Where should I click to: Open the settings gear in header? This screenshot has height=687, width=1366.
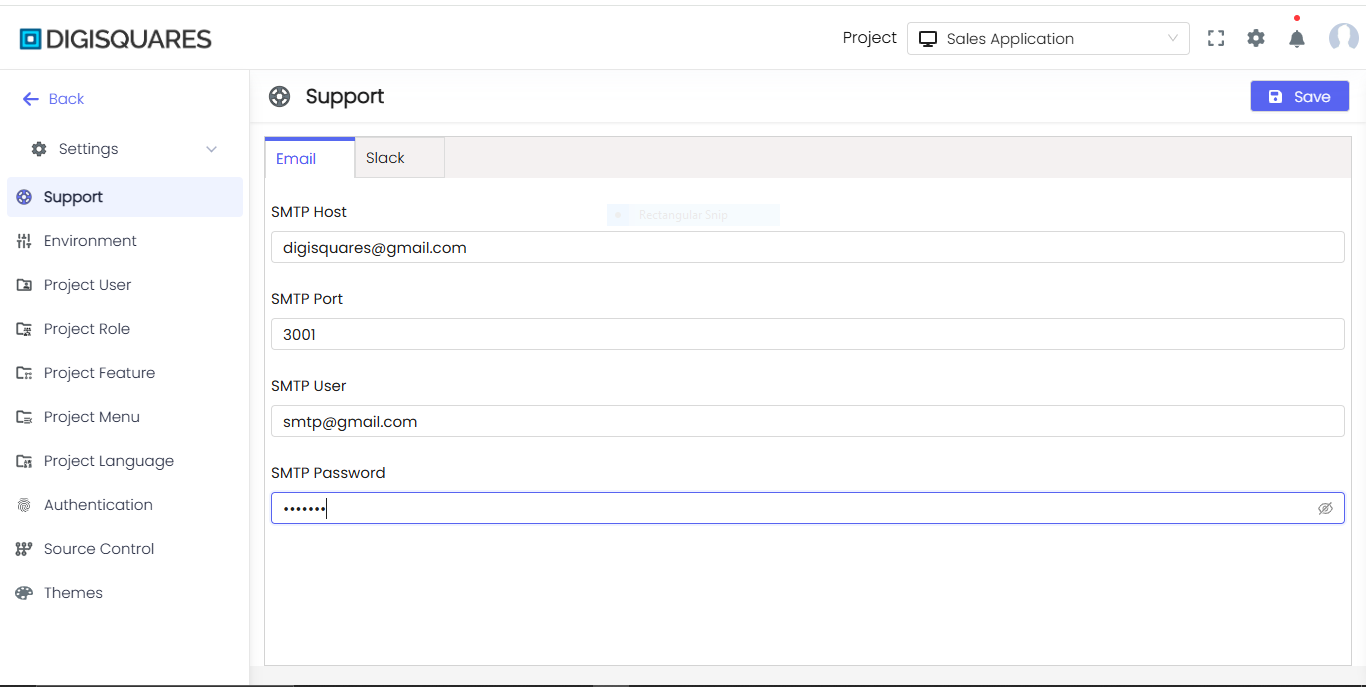1256,38
